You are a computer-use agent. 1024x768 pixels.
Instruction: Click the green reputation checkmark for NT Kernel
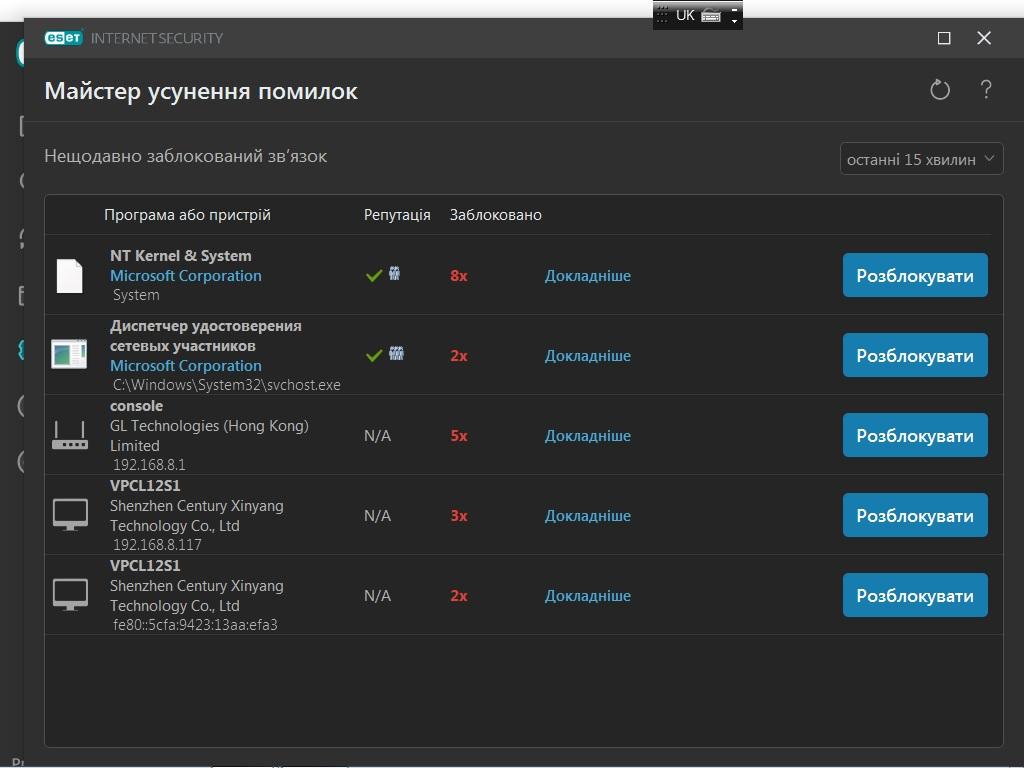click(x=374, y=275)
